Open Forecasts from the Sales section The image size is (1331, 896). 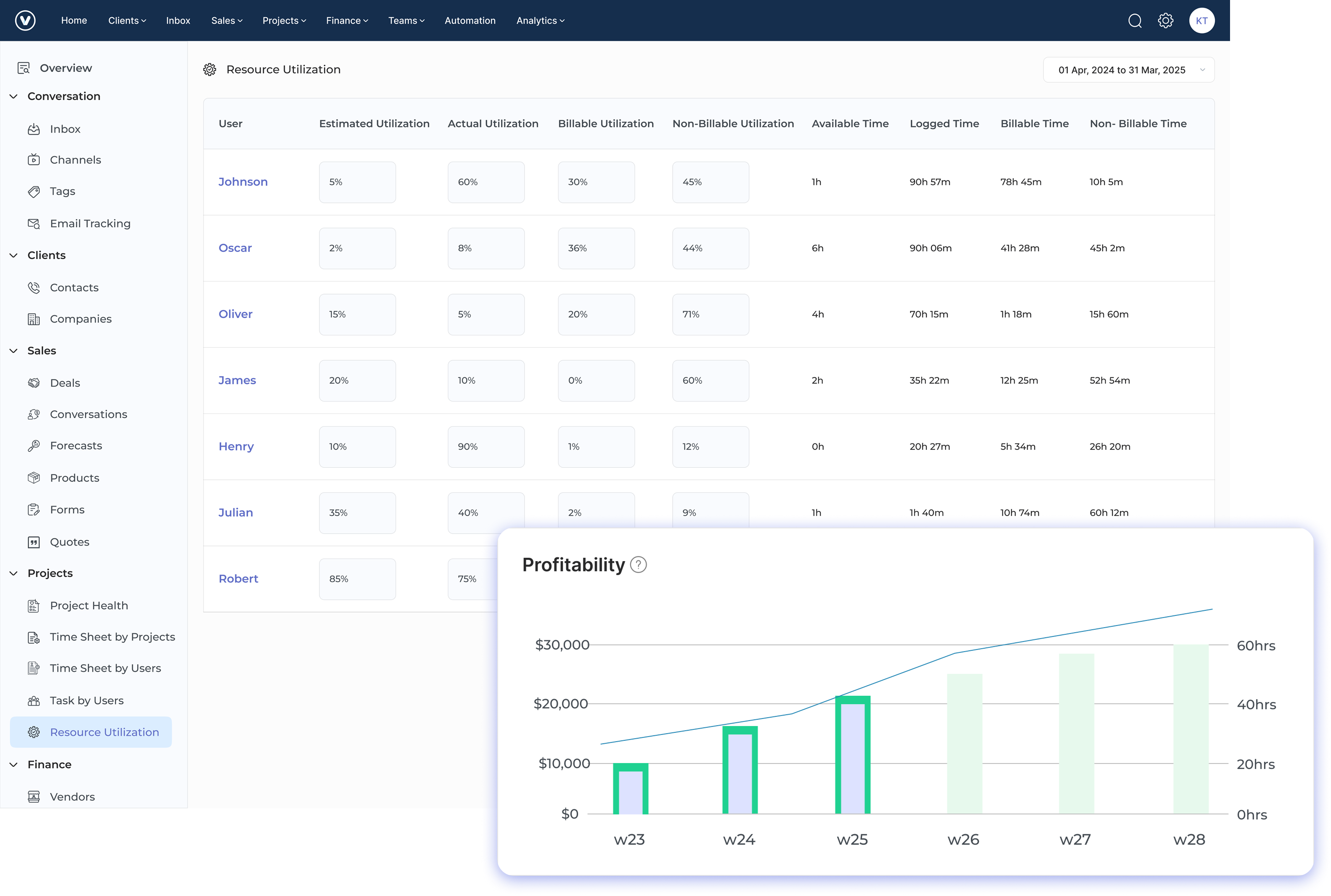pyautogui.click(x=76, y=446)
